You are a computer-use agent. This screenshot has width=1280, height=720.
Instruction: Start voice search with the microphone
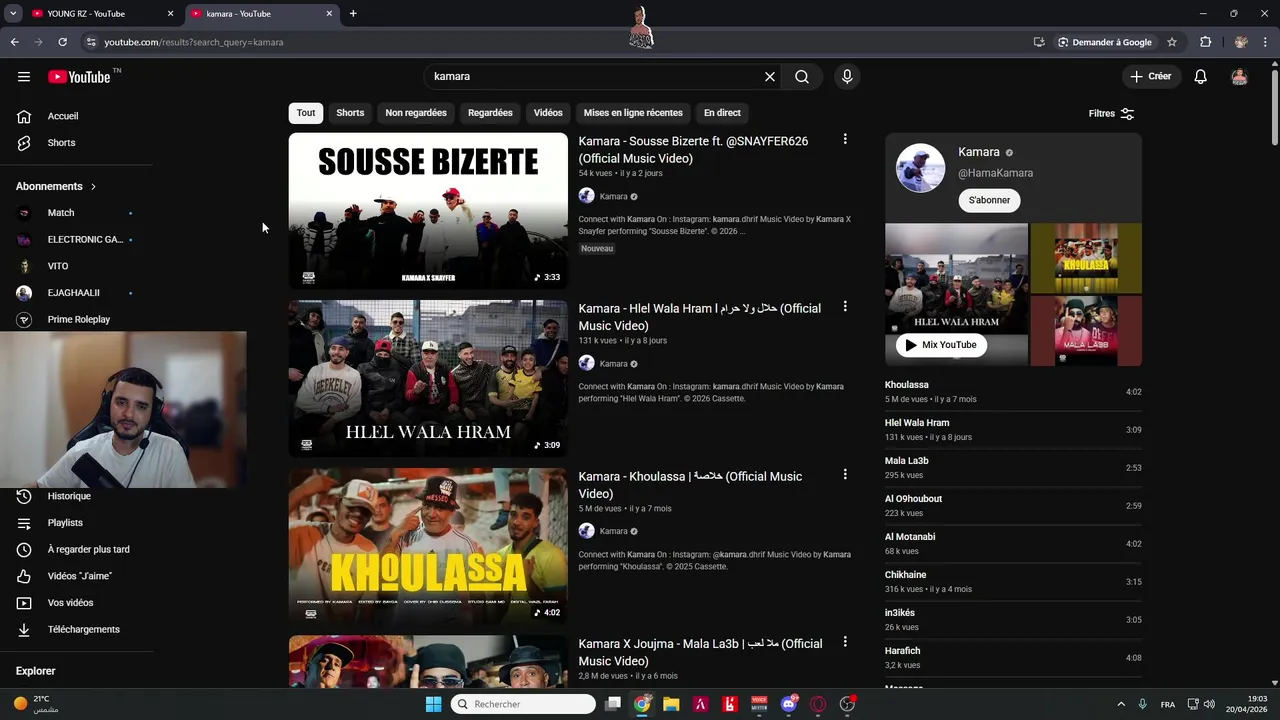tap(847, 77)
